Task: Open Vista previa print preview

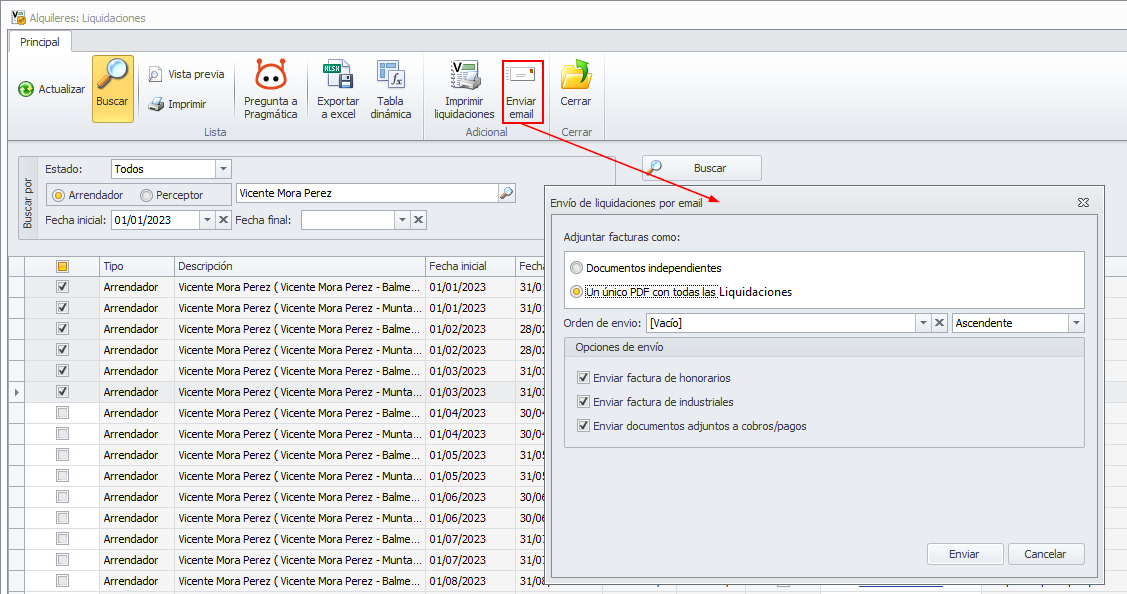Action: 187,74
